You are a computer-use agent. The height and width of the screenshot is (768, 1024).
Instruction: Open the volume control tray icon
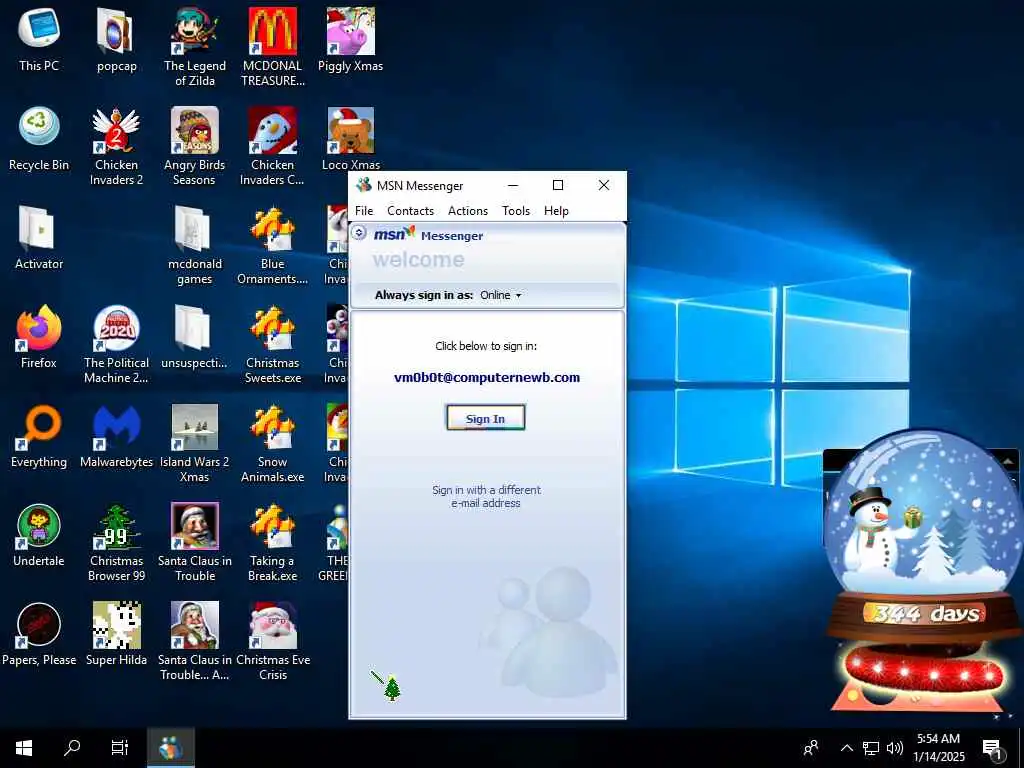(895, 748)
